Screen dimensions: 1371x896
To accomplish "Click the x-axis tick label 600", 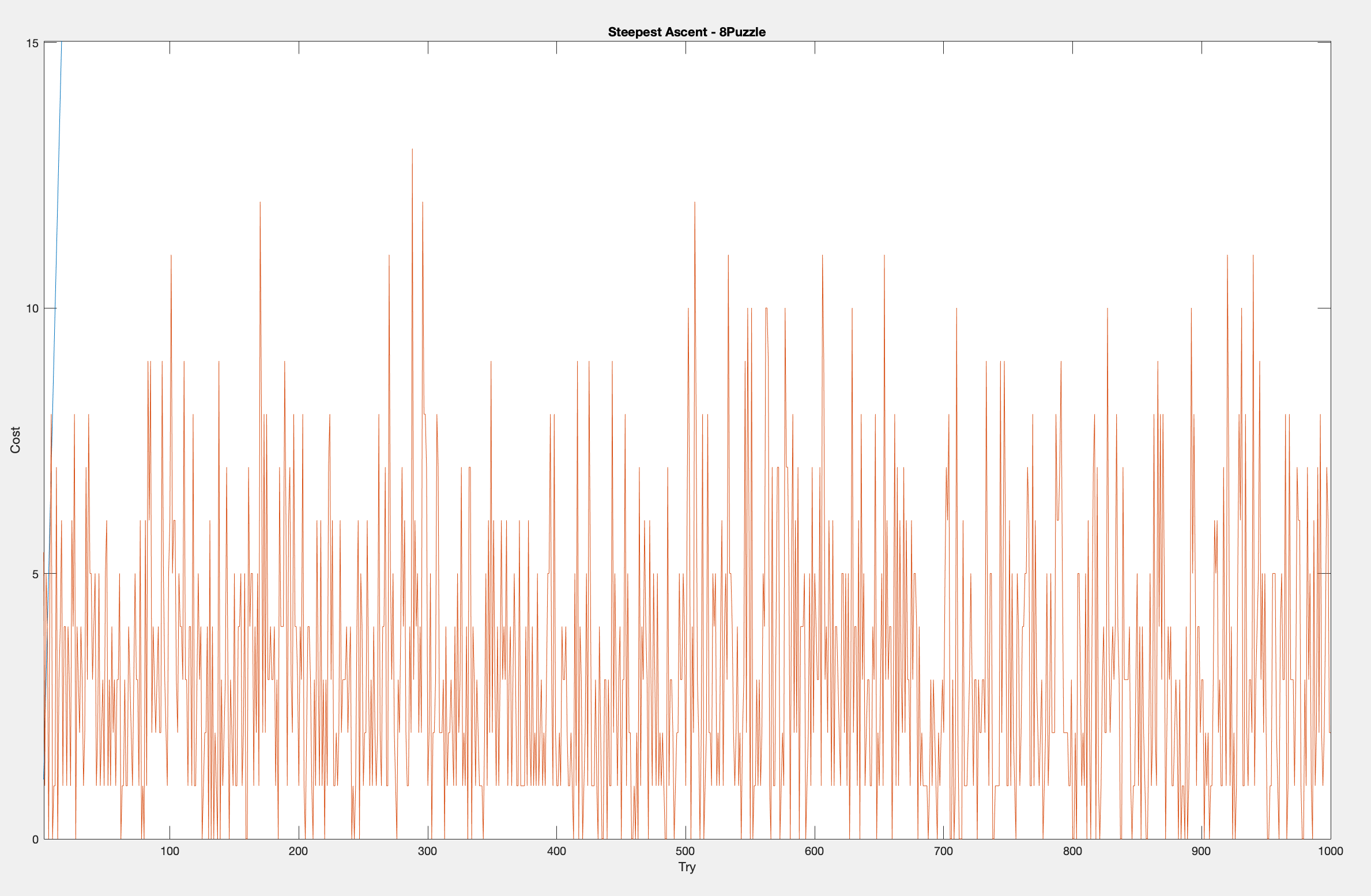I will point(814,851).
